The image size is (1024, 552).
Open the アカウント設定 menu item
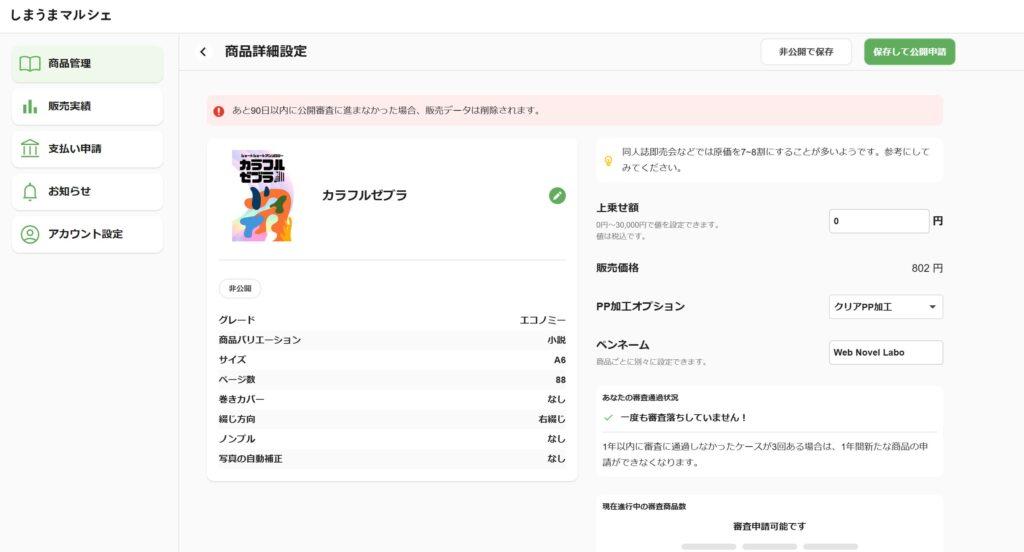pos(88,234)
